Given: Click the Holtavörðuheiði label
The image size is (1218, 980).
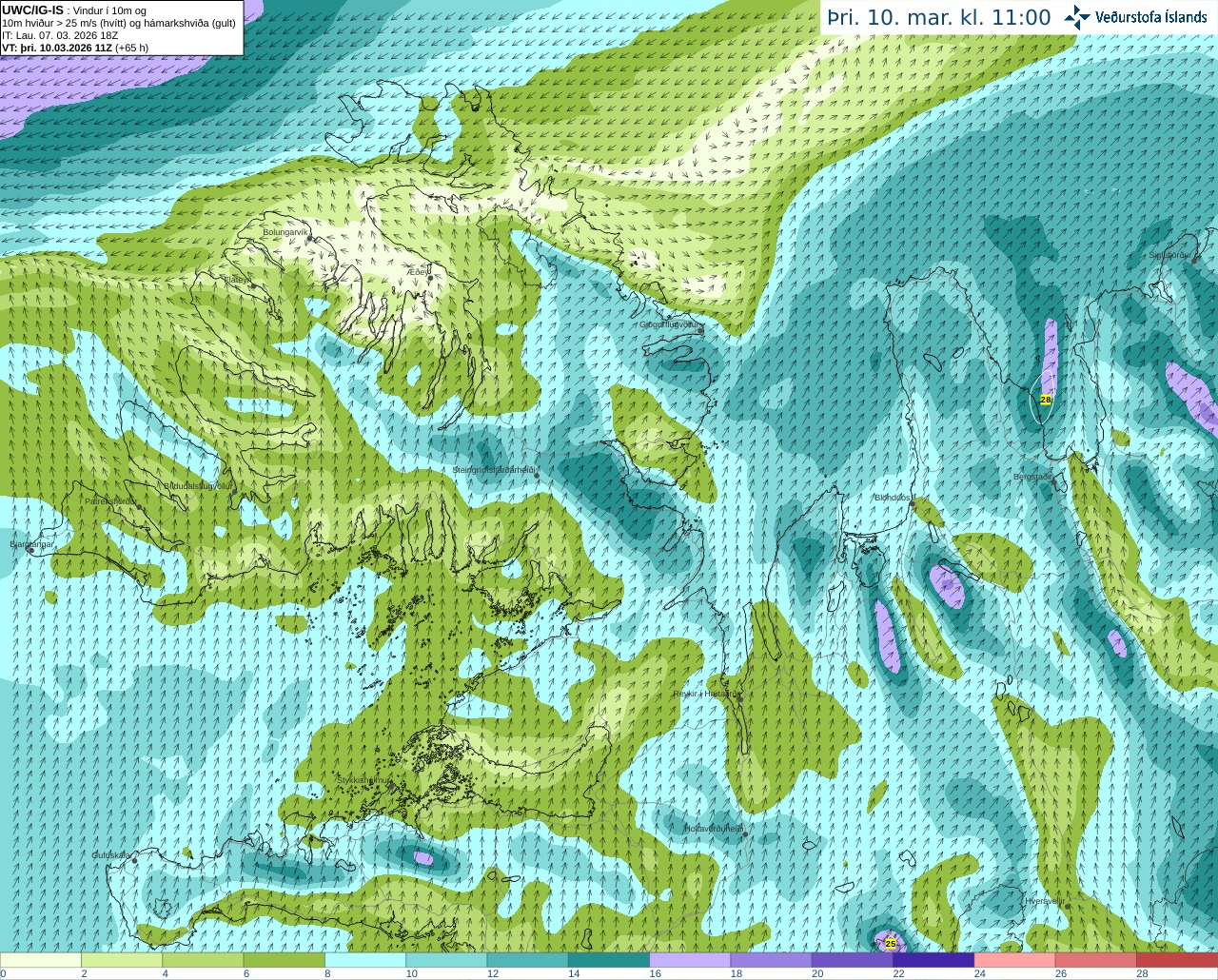Looking at the screenshot, I should pos(714,829).
